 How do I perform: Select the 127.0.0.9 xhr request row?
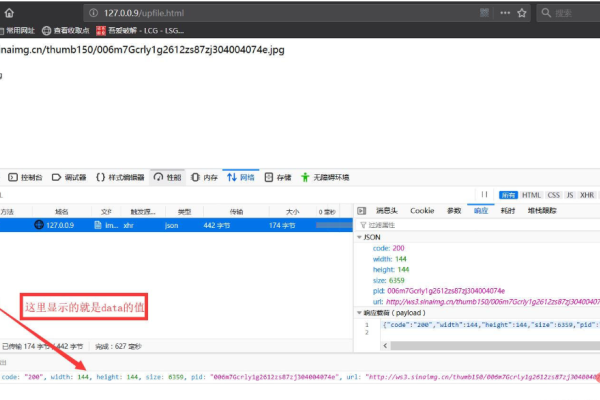(150, 225)
